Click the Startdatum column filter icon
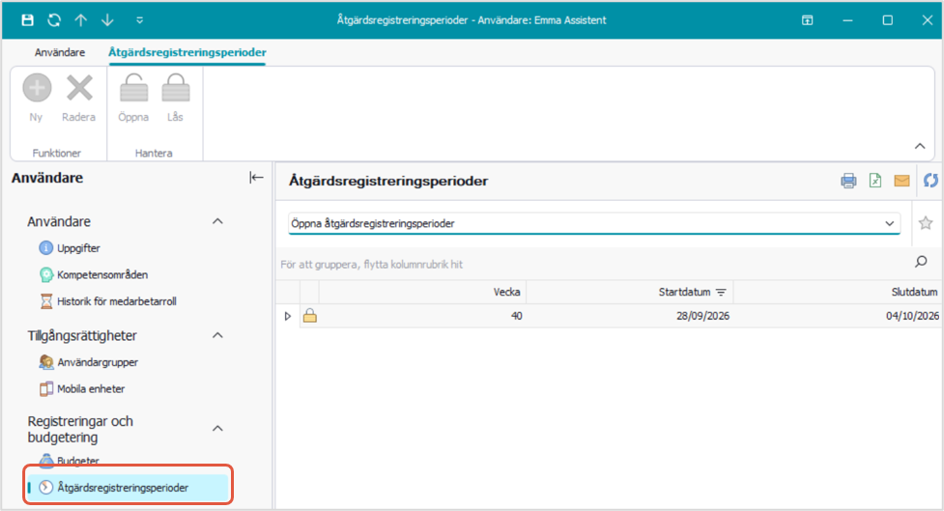The width and height of the screenshot is (944, 511). pyautogui.click(x=721, y=293)
